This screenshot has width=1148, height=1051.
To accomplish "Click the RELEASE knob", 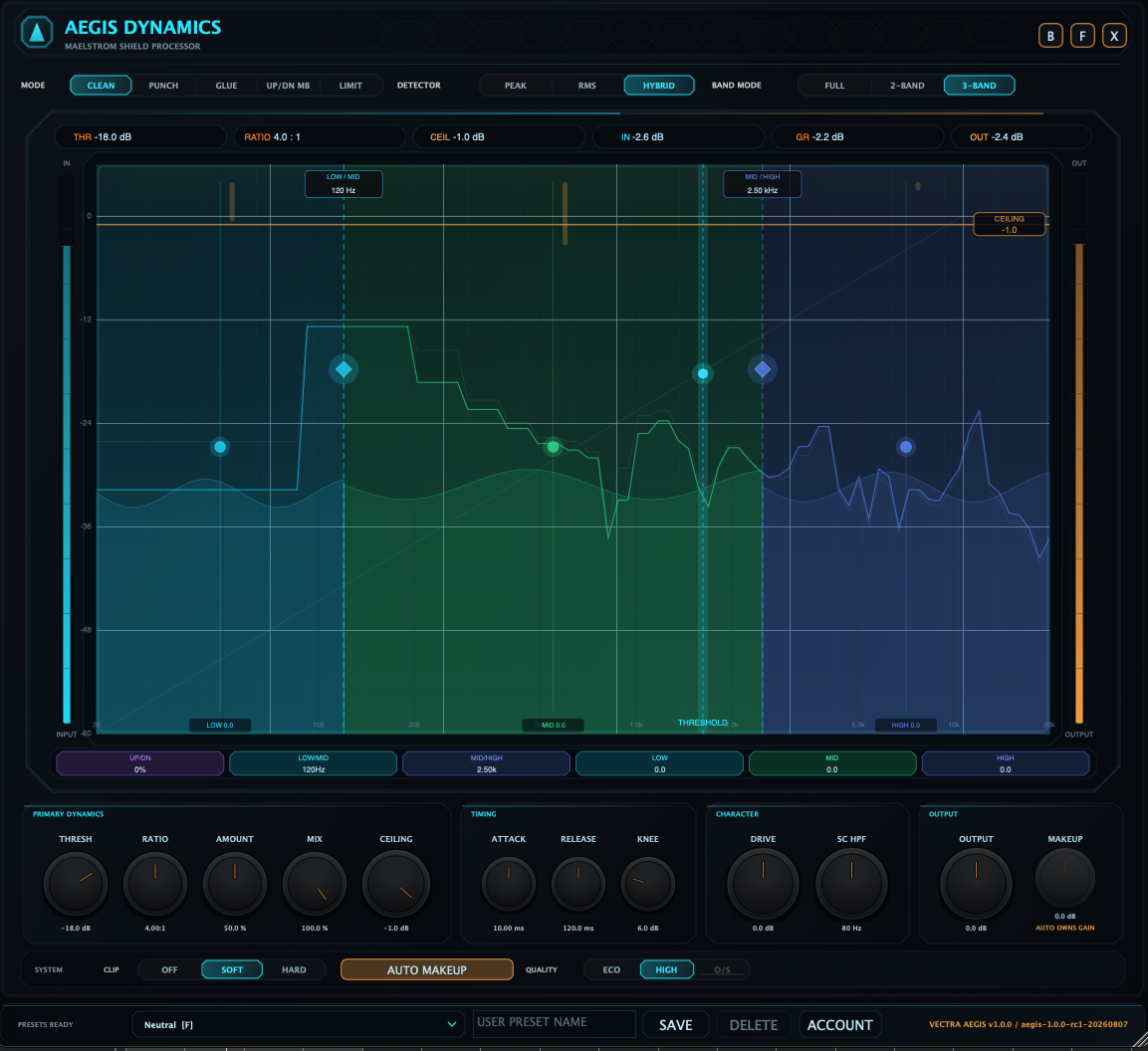I will [x=578, y=884].
